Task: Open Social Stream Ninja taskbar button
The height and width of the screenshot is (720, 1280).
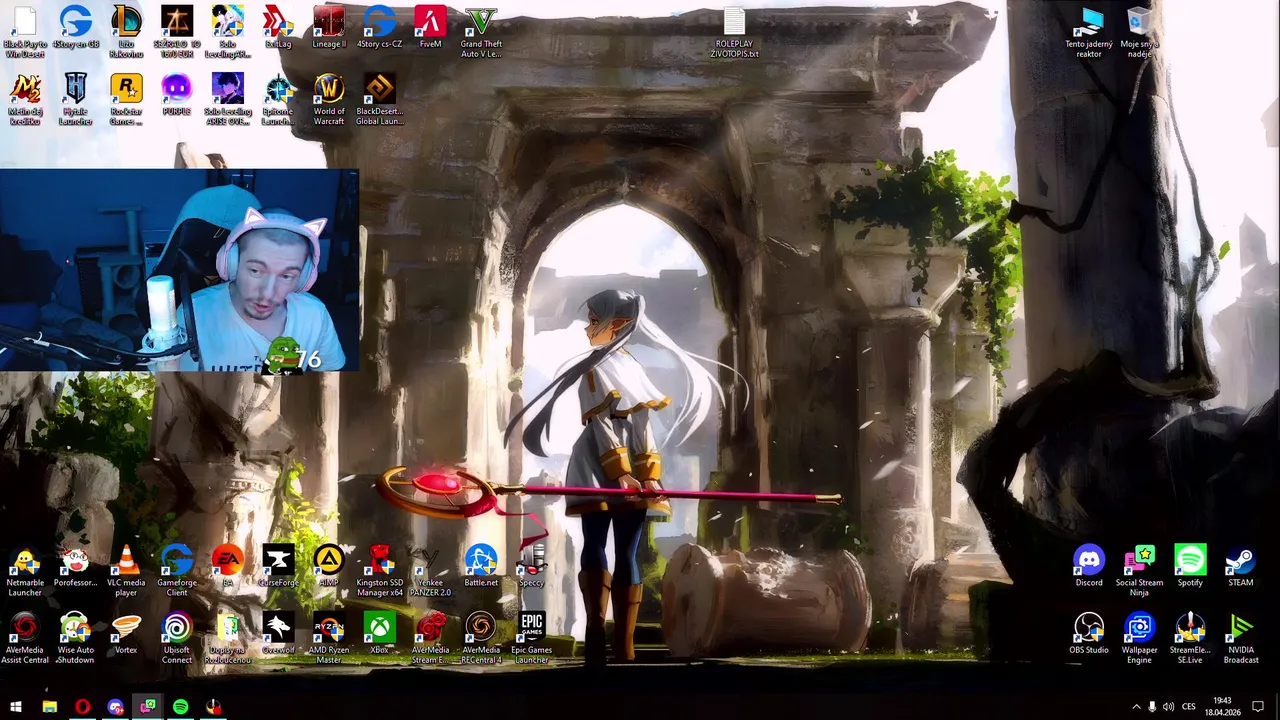Action: tap(148, 707)
